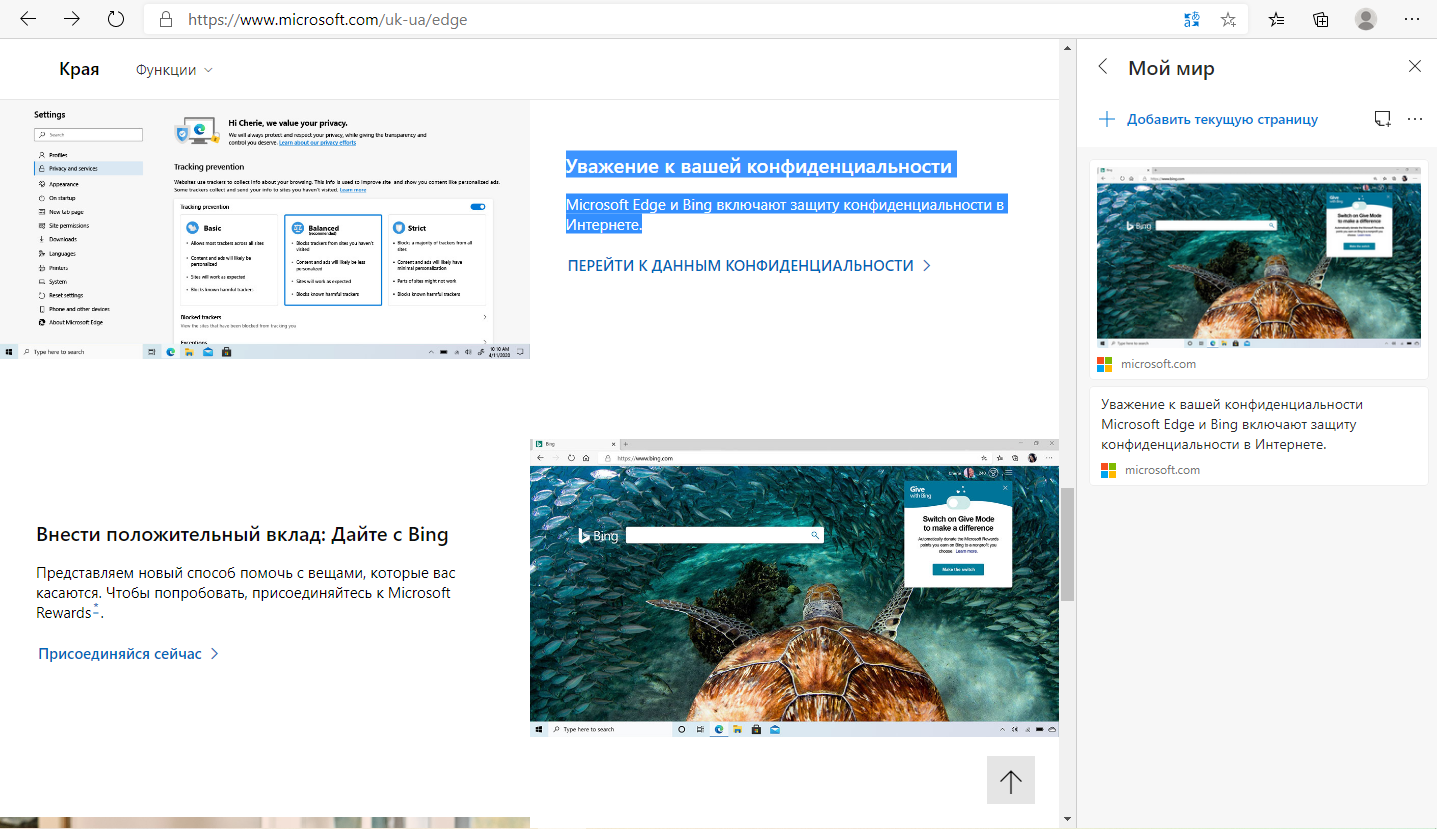
Task: Click the Settings screenshot image
Action: click(265, 229)
